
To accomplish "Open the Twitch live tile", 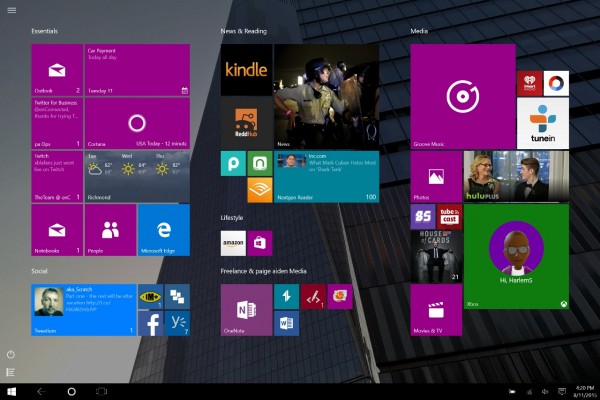I will (x=57, y=176).
